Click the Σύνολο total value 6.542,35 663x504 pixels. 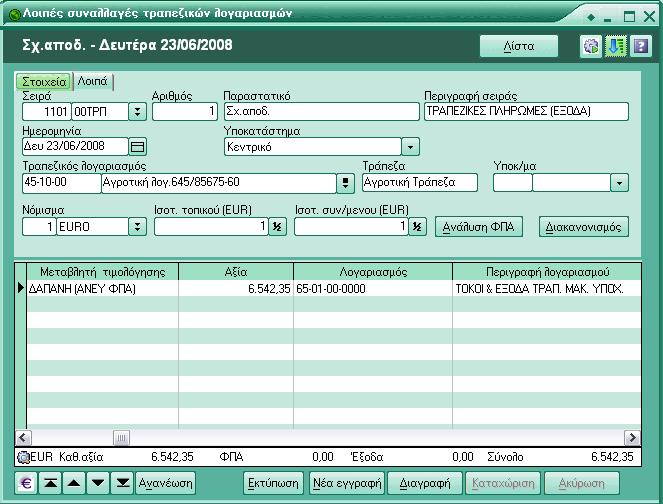612,457
